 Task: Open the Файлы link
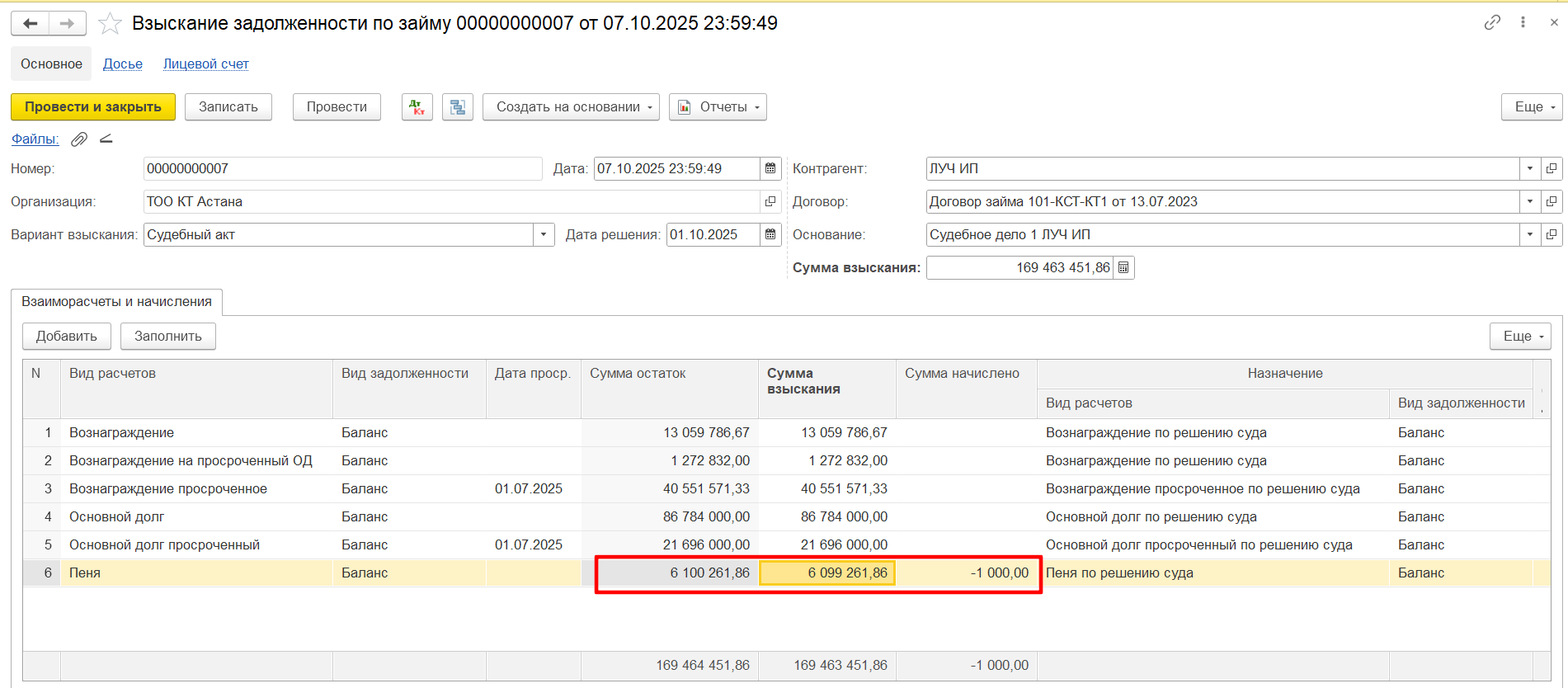click(35, 139)
